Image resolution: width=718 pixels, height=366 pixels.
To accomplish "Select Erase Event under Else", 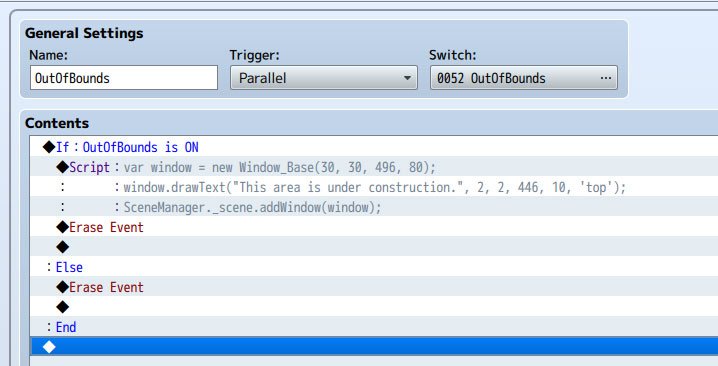I will coord(374,287).
